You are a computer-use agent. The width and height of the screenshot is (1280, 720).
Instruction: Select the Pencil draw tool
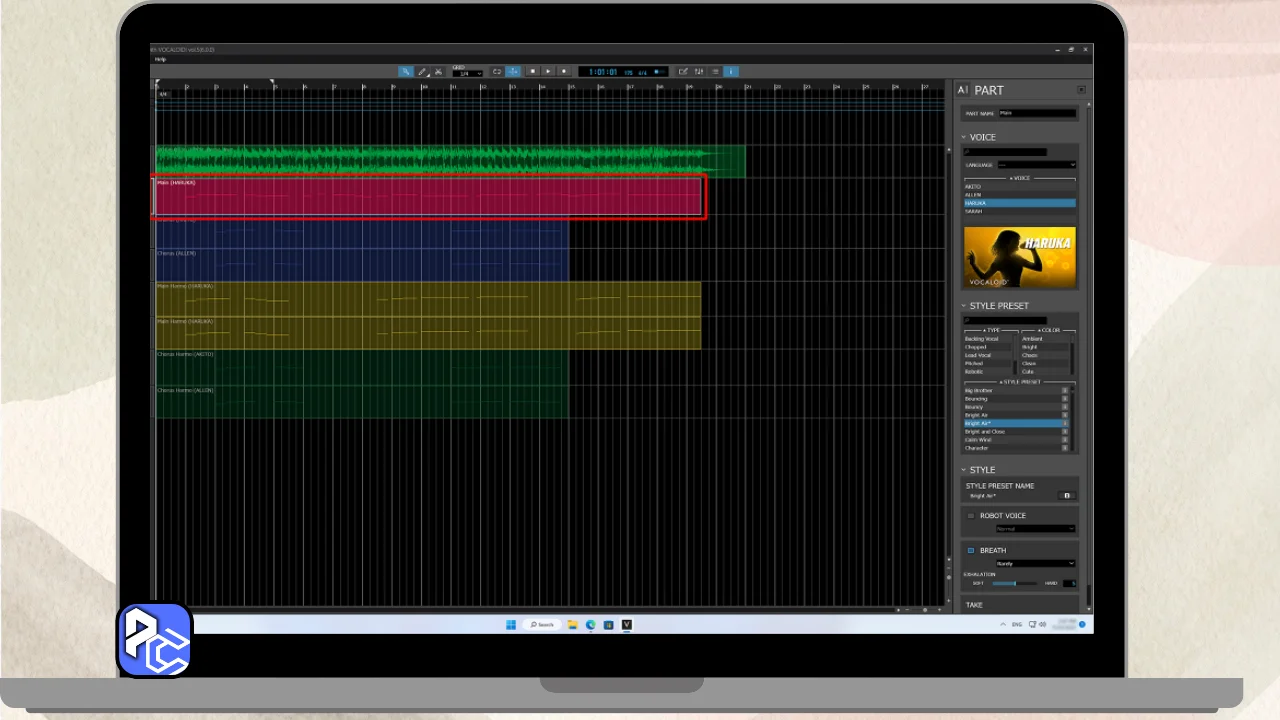tap(422, 72)
